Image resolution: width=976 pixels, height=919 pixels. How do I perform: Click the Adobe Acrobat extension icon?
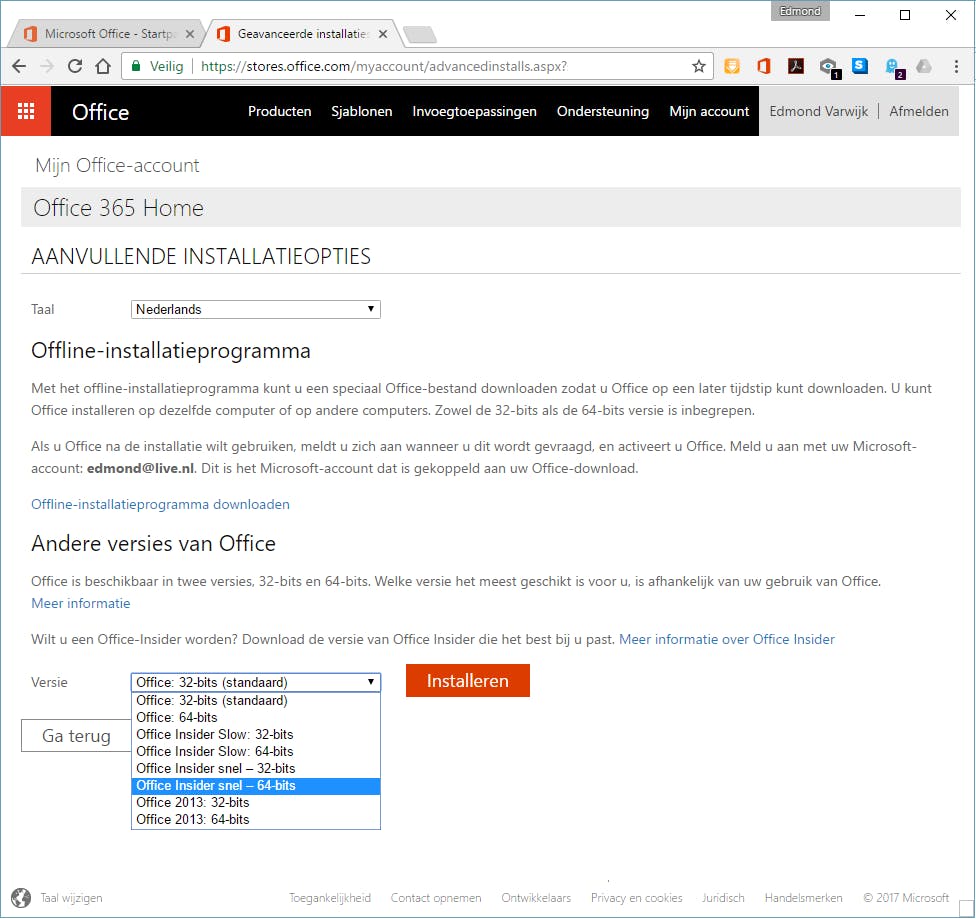click(795, 66)
